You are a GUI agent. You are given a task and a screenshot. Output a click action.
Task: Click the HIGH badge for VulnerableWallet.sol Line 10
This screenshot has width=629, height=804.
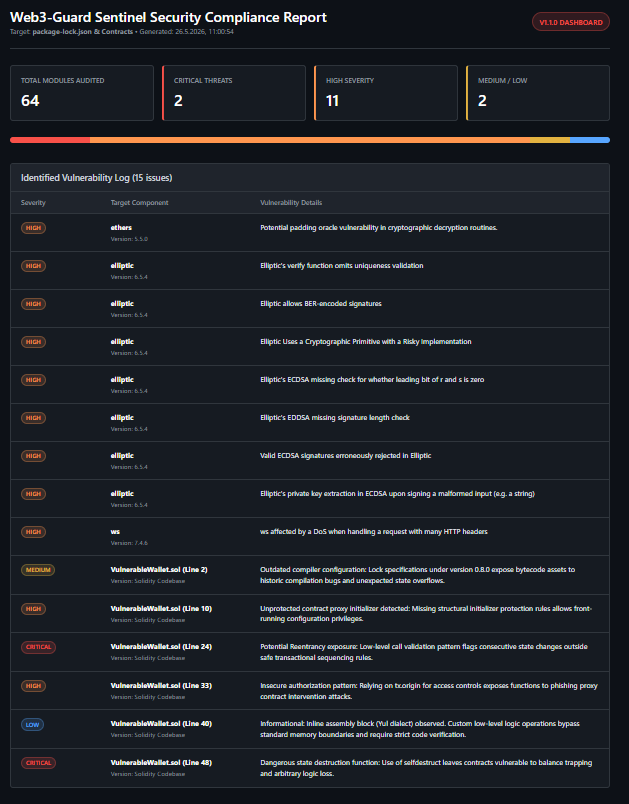33,609
